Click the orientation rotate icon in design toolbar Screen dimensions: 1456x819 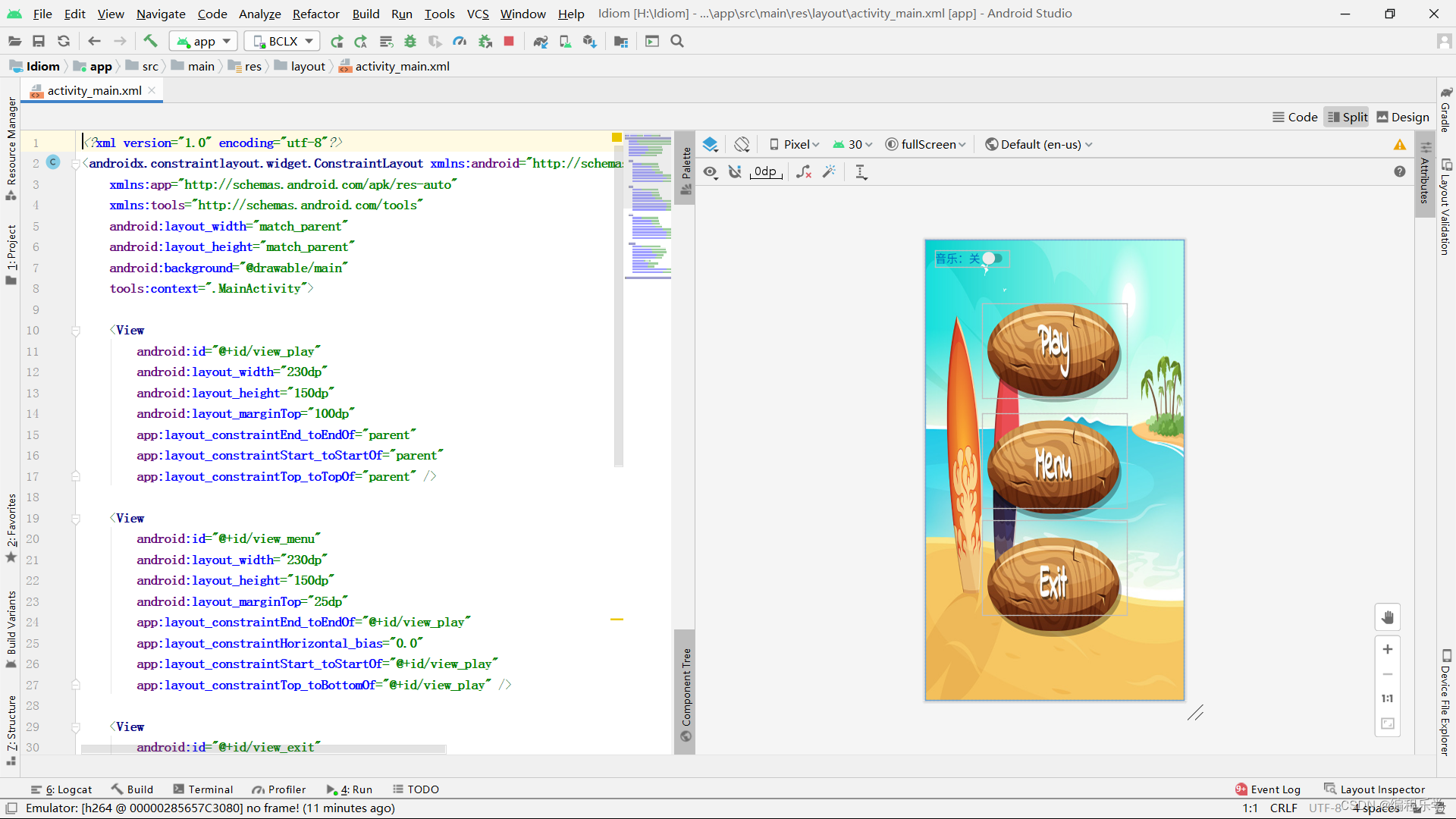(x=742, y=144)
